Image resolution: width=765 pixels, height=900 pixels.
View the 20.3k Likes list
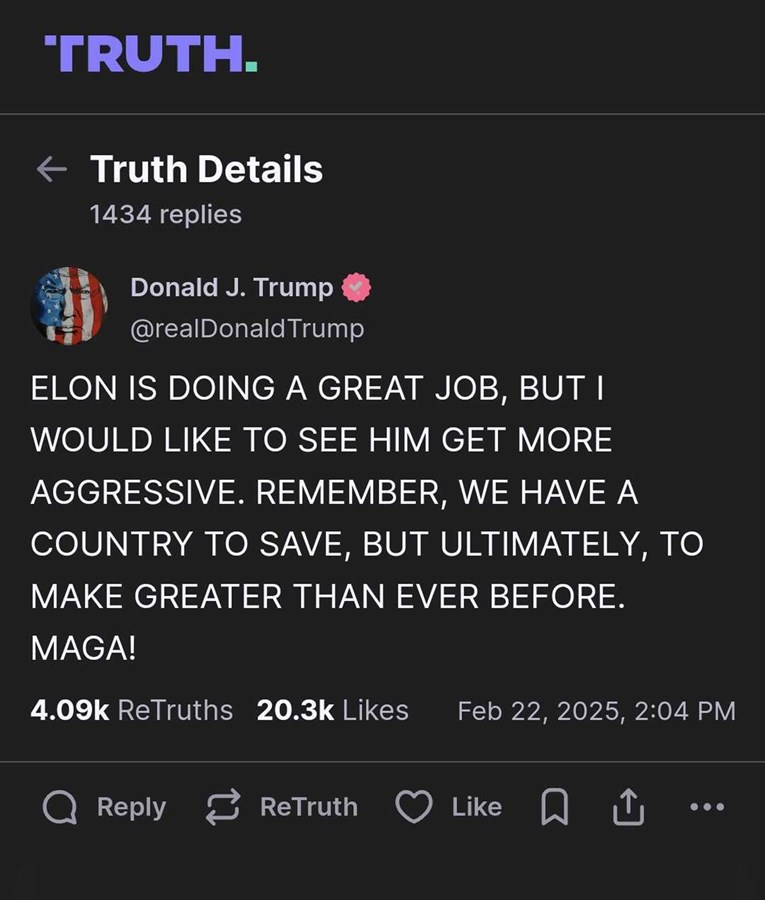pos(332,711)
